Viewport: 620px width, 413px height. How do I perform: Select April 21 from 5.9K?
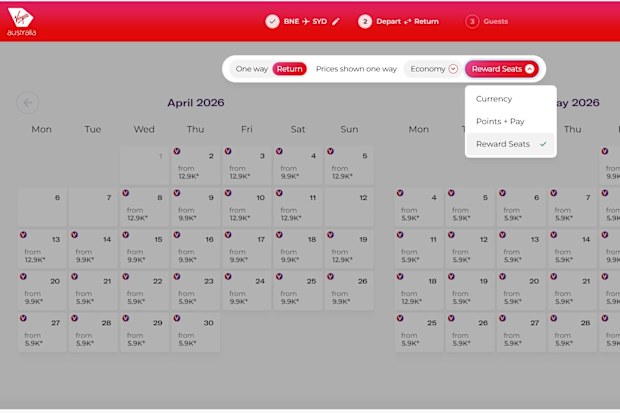tap(93, 291)
